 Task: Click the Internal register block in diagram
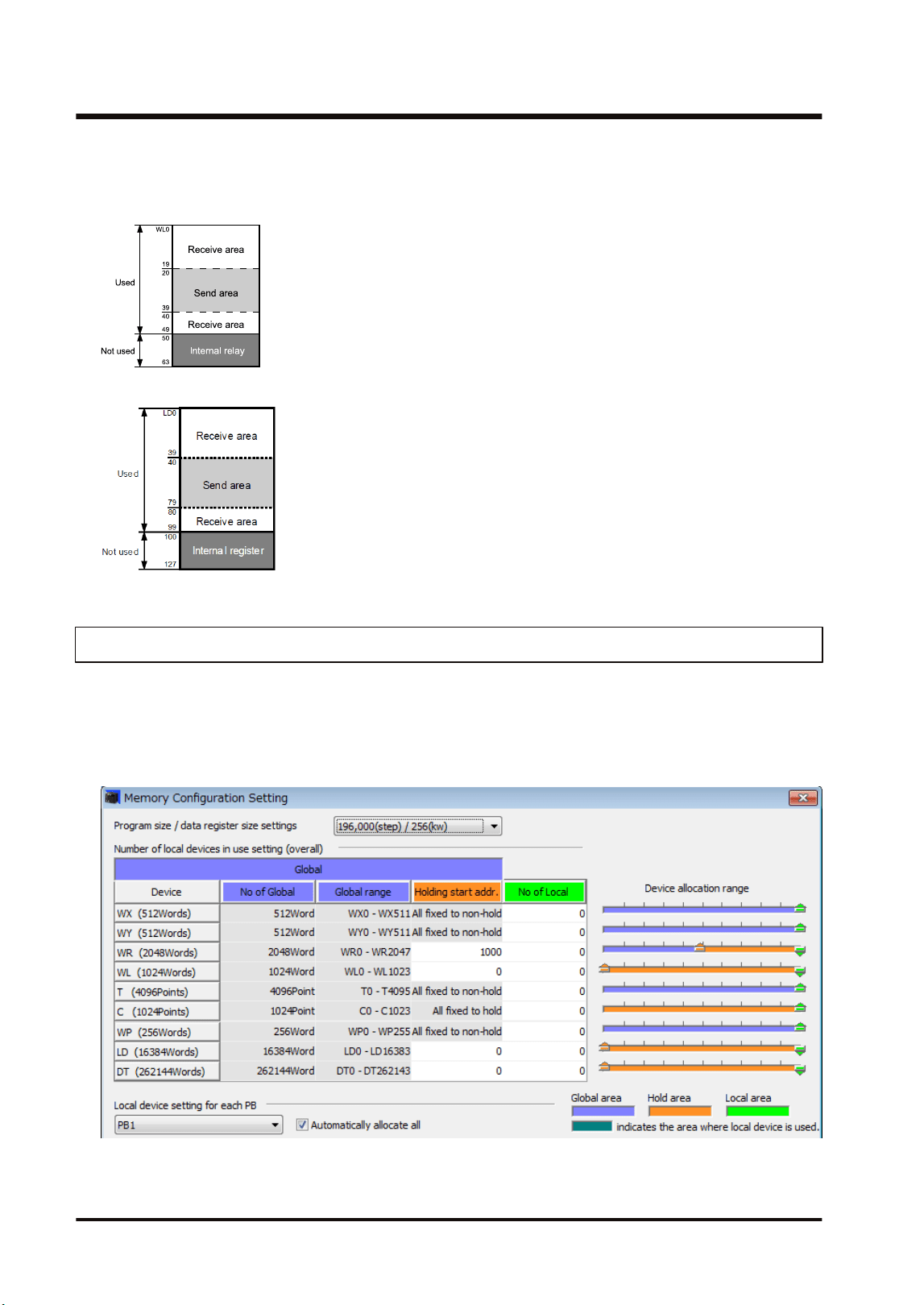(227, 550)
